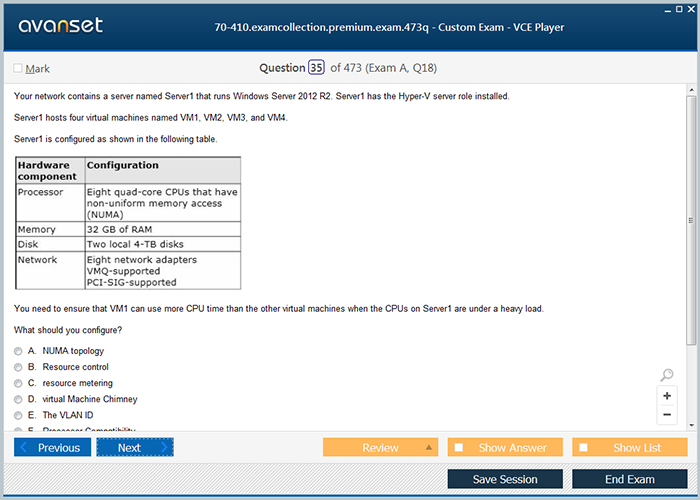
Task: Pick answer C. resource metering
Action: [19, 383]
